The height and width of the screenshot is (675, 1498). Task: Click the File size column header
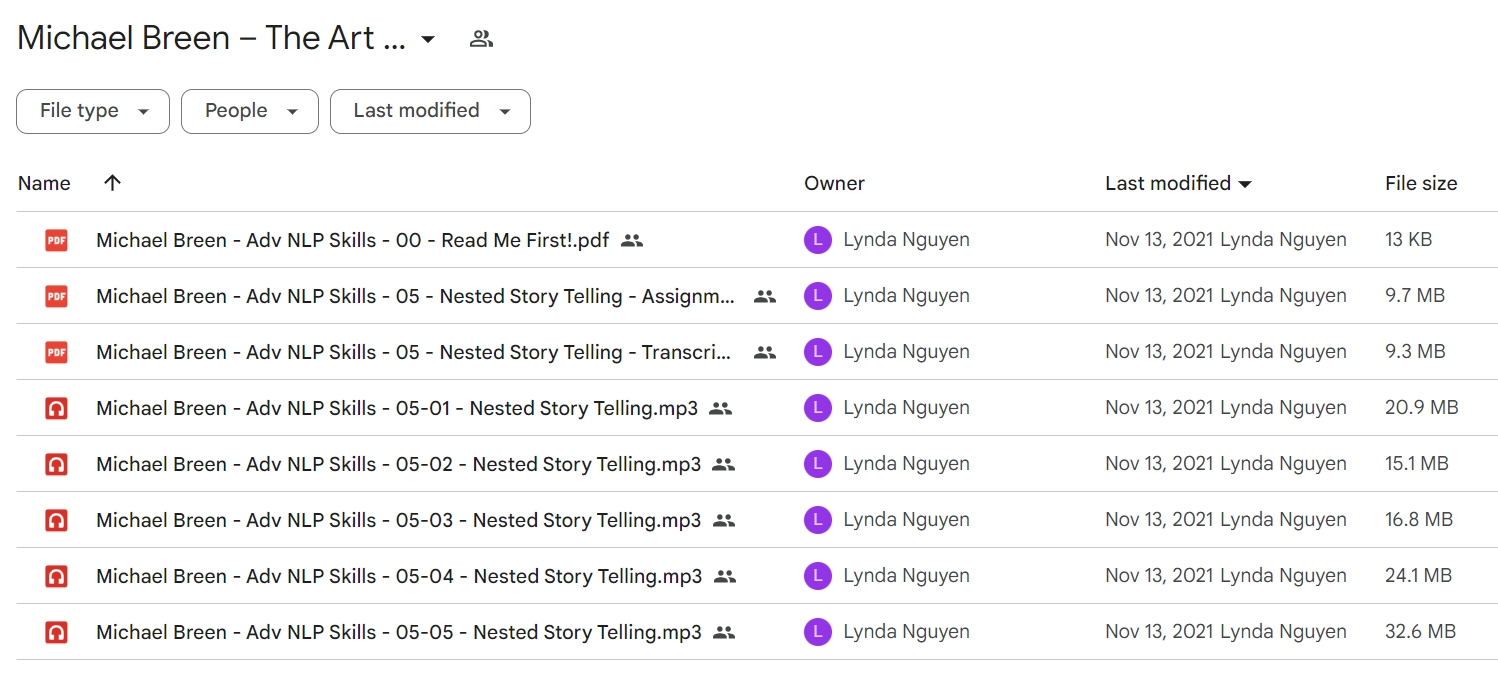pos(1421,183)
